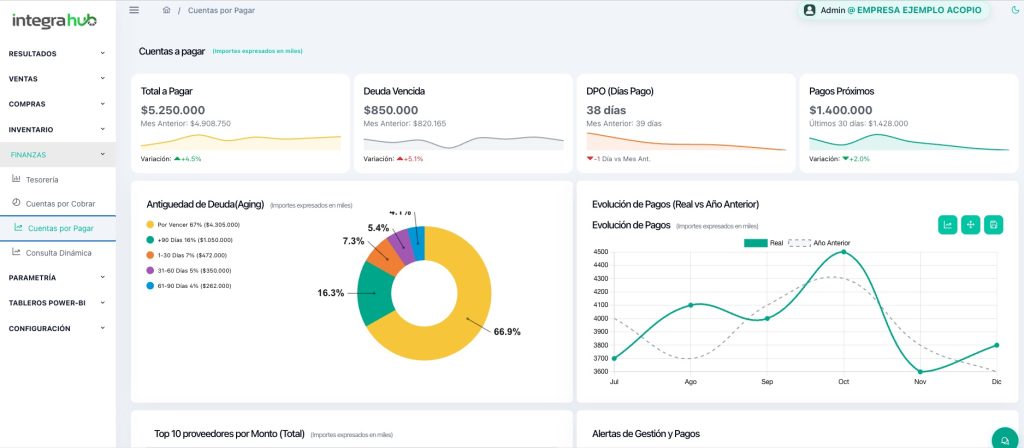The width and height of the screenshot is (1024, 448).
Task: Click the yellow Por Vencer legend swatch
Action: click(150, 225)
